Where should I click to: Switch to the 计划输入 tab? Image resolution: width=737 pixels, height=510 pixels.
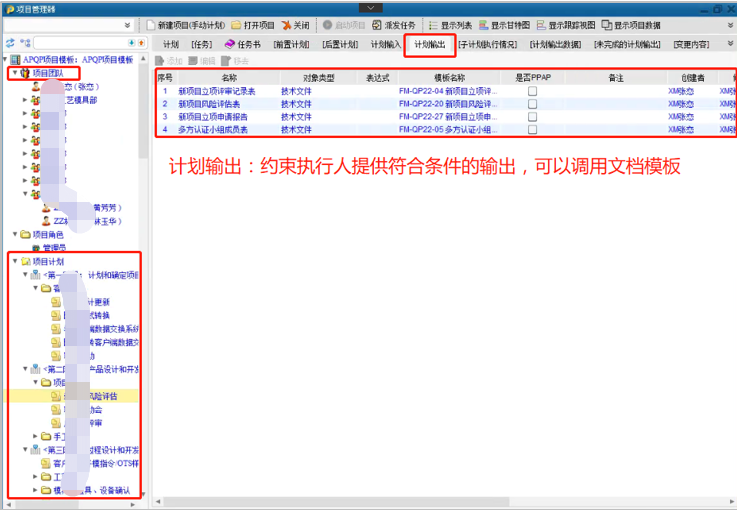[385, 45]
